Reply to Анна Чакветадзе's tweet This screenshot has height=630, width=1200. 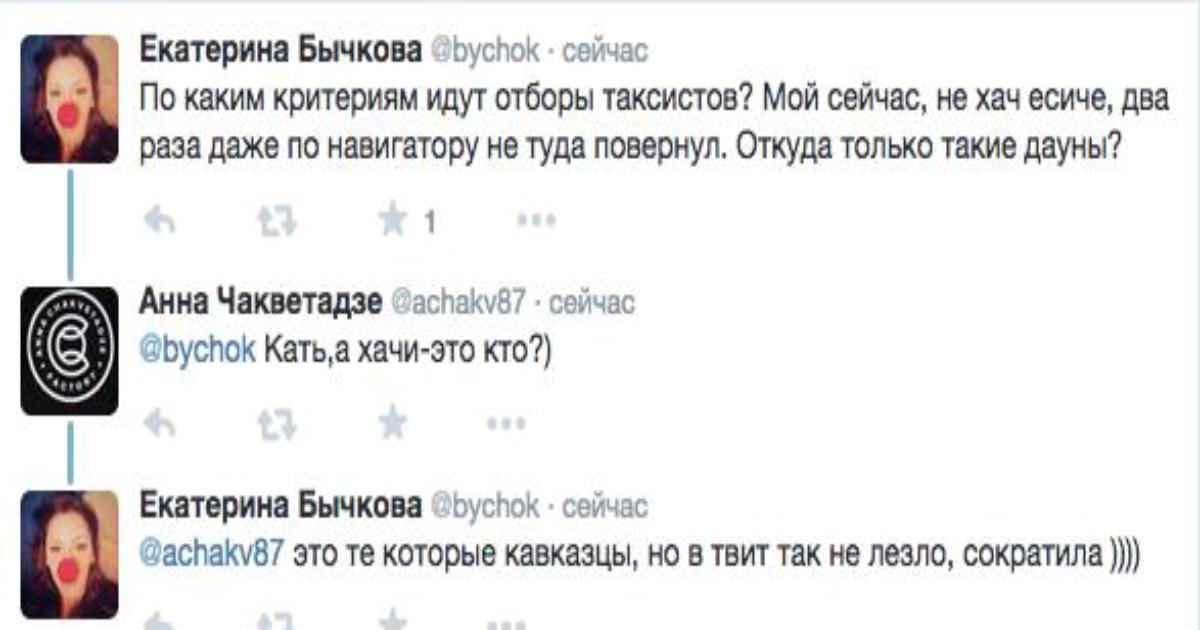tap(159, 424)
